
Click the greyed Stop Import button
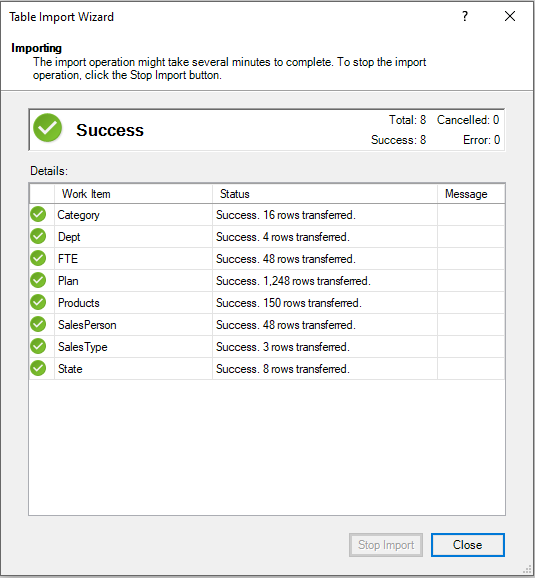pos(386,544)
